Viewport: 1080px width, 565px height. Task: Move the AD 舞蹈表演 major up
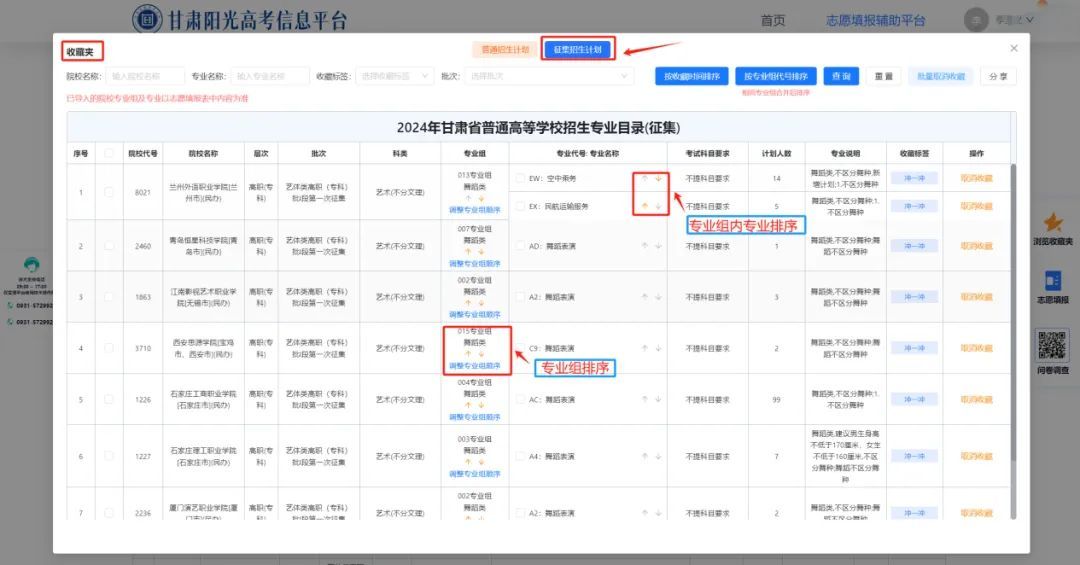(645, 246)
